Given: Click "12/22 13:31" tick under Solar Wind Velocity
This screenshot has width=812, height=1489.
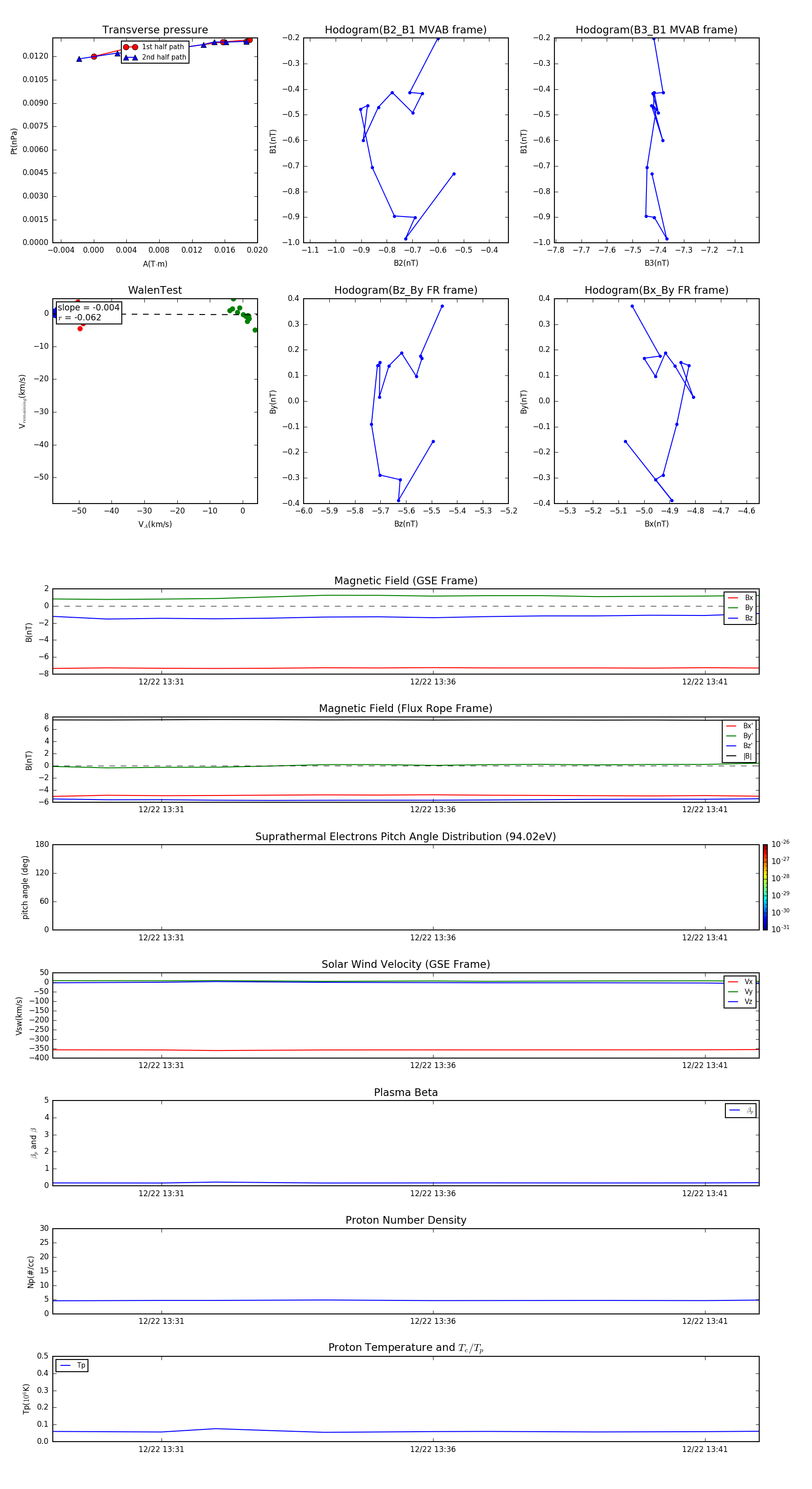Looking at the screenshot, I should [x=161, y=1065].
